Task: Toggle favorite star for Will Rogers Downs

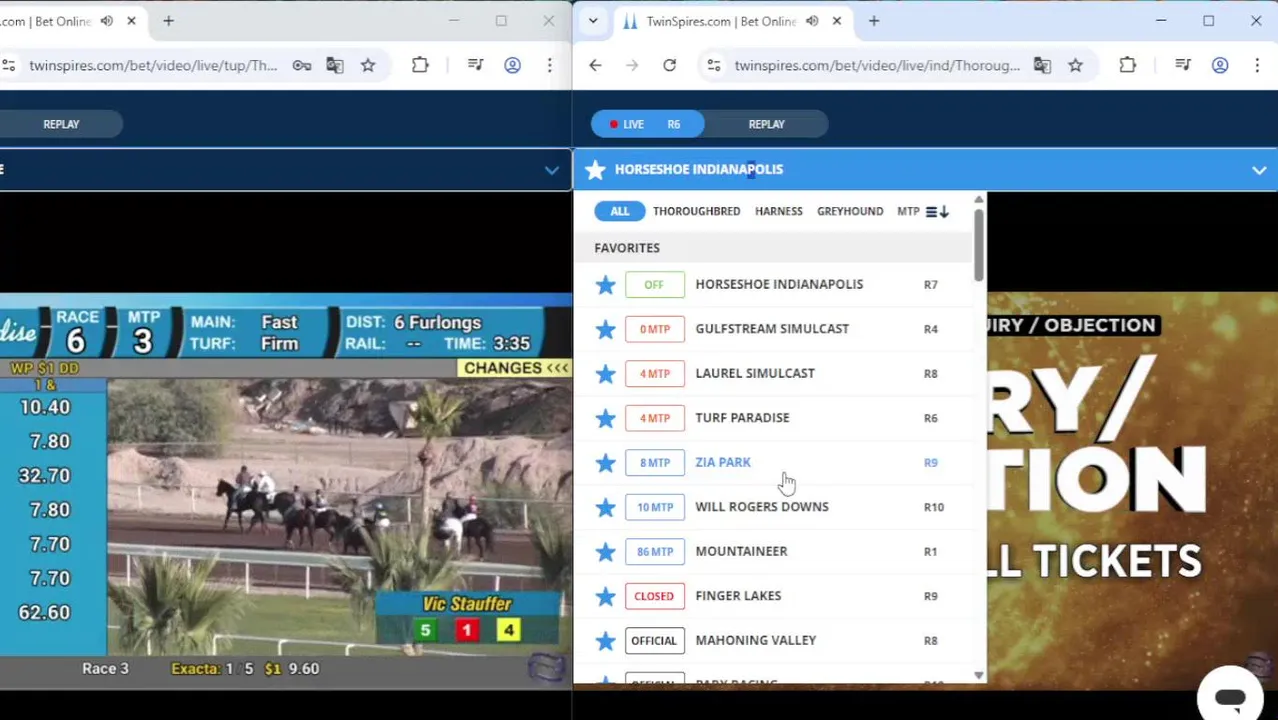Action: (605, 507)
